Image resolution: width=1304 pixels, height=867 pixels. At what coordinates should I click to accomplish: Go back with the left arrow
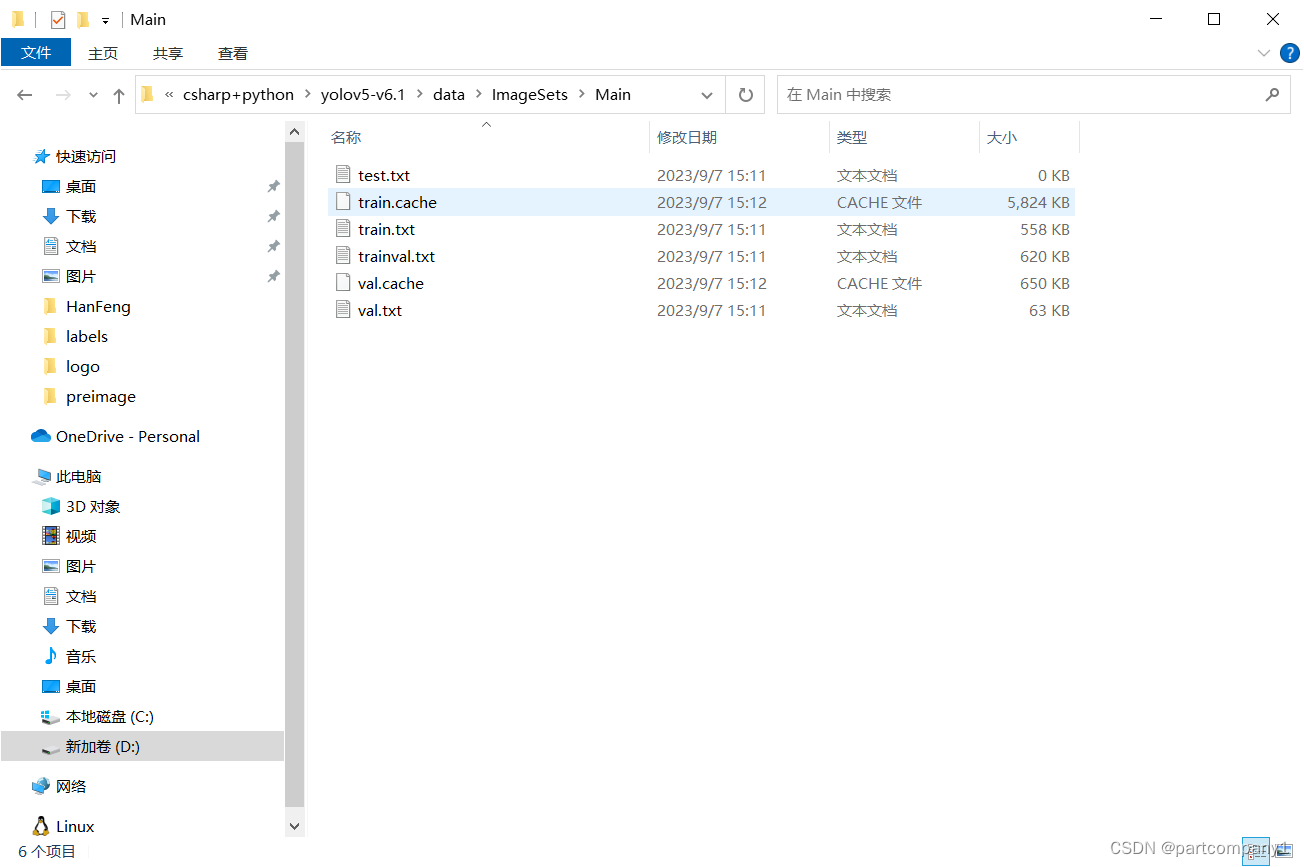(x=25, y=95)
